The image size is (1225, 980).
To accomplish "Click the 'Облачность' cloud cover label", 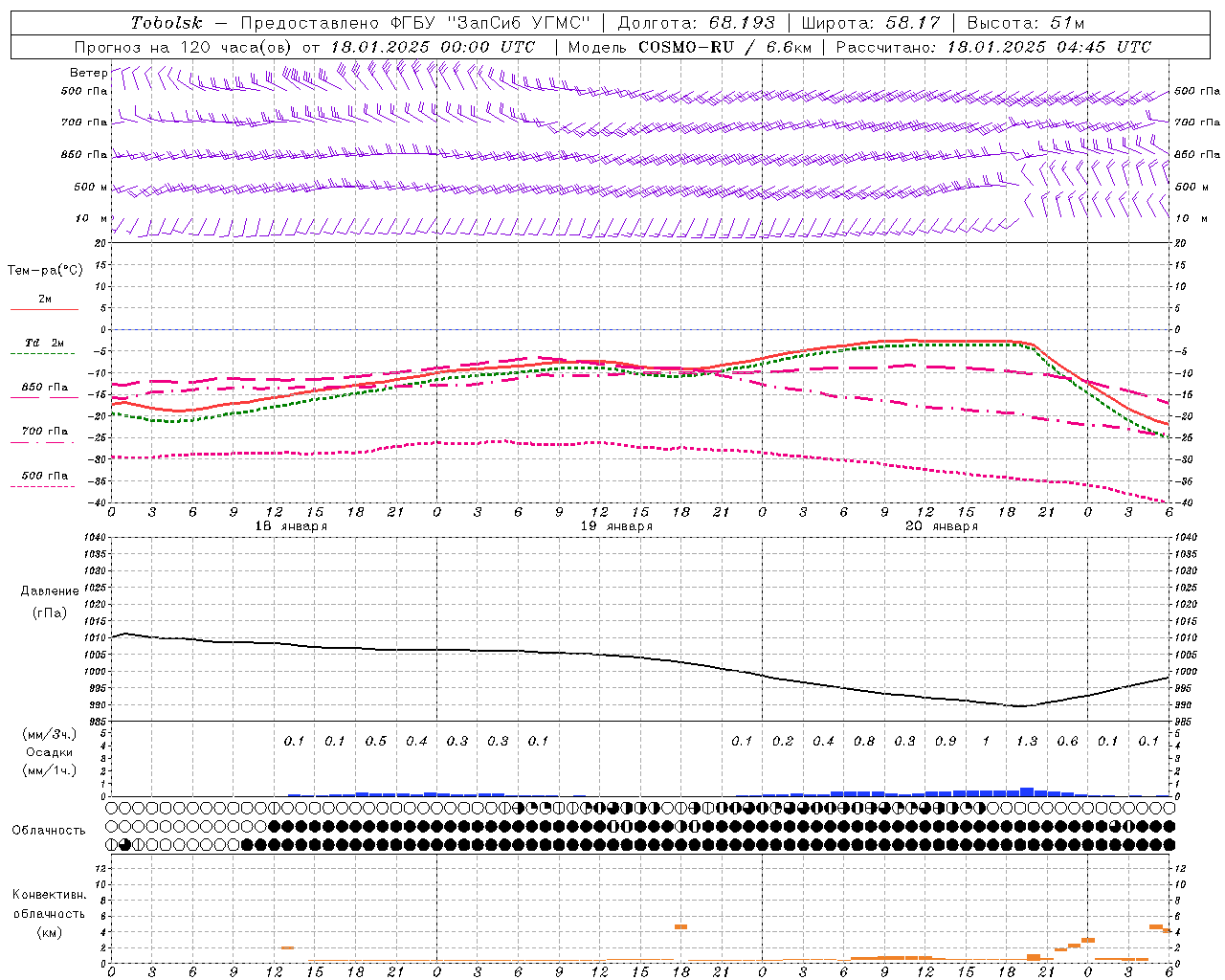I will (x=49, y=831).
